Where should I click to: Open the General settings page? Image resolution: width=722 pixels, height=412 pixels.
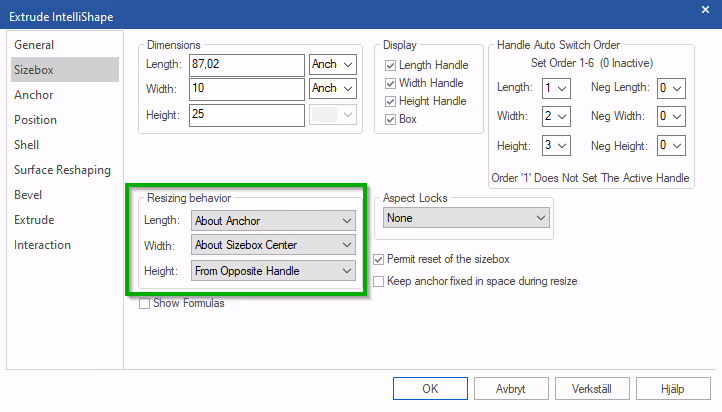[x=34, y=45]
